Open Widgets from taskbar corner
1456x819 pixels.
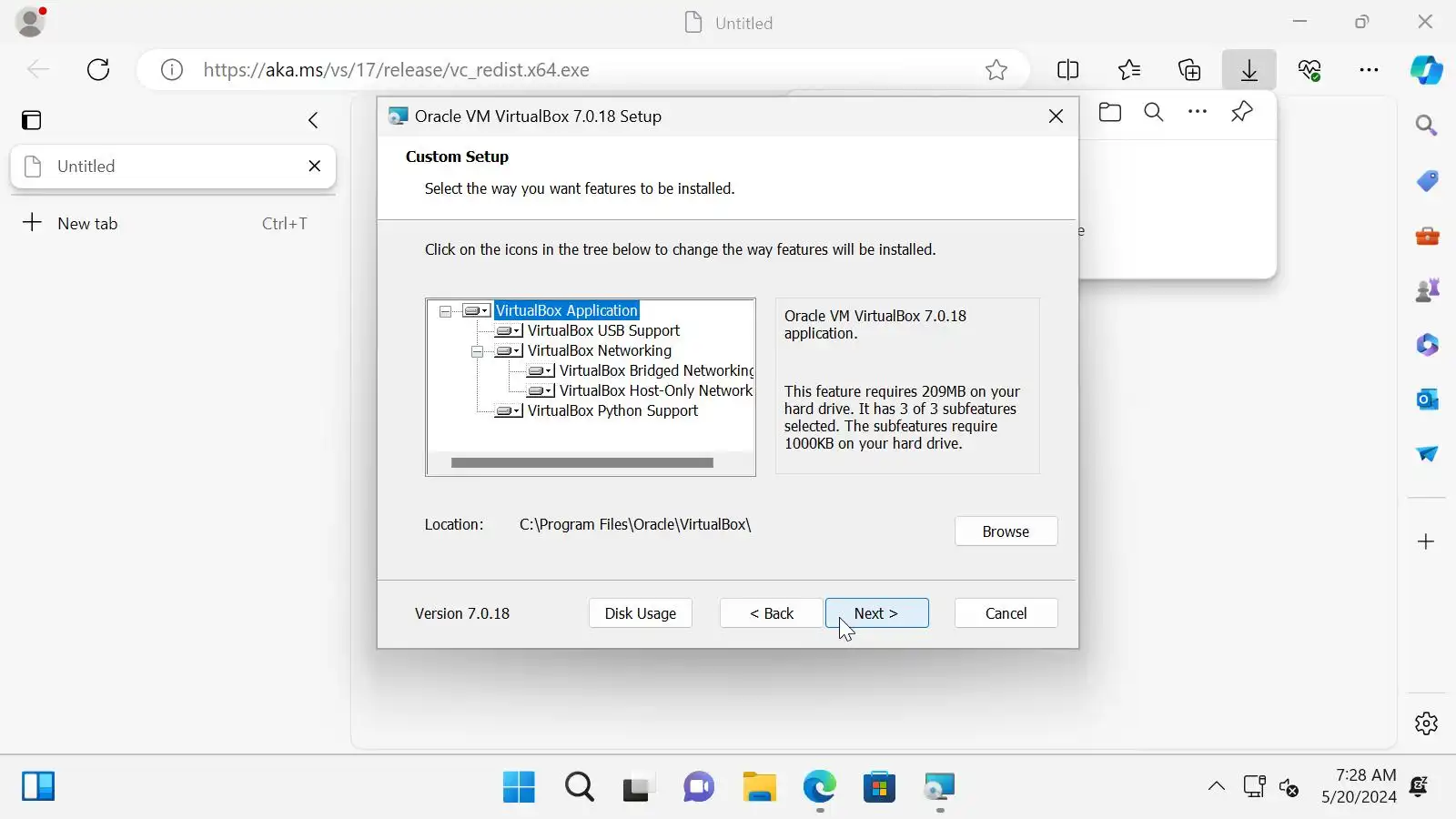click(38, 786)
